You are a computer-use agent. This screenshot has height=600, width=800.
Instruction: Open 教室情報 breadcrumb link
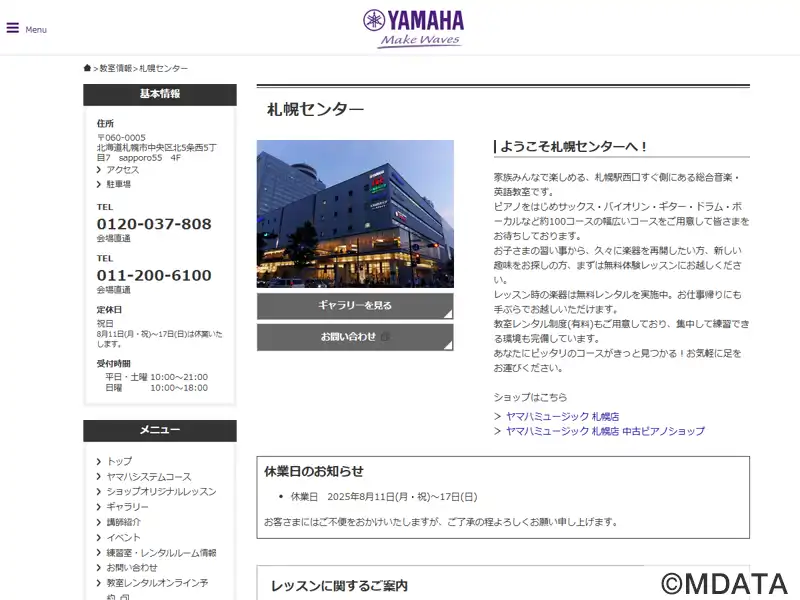[x=116, y=68]
